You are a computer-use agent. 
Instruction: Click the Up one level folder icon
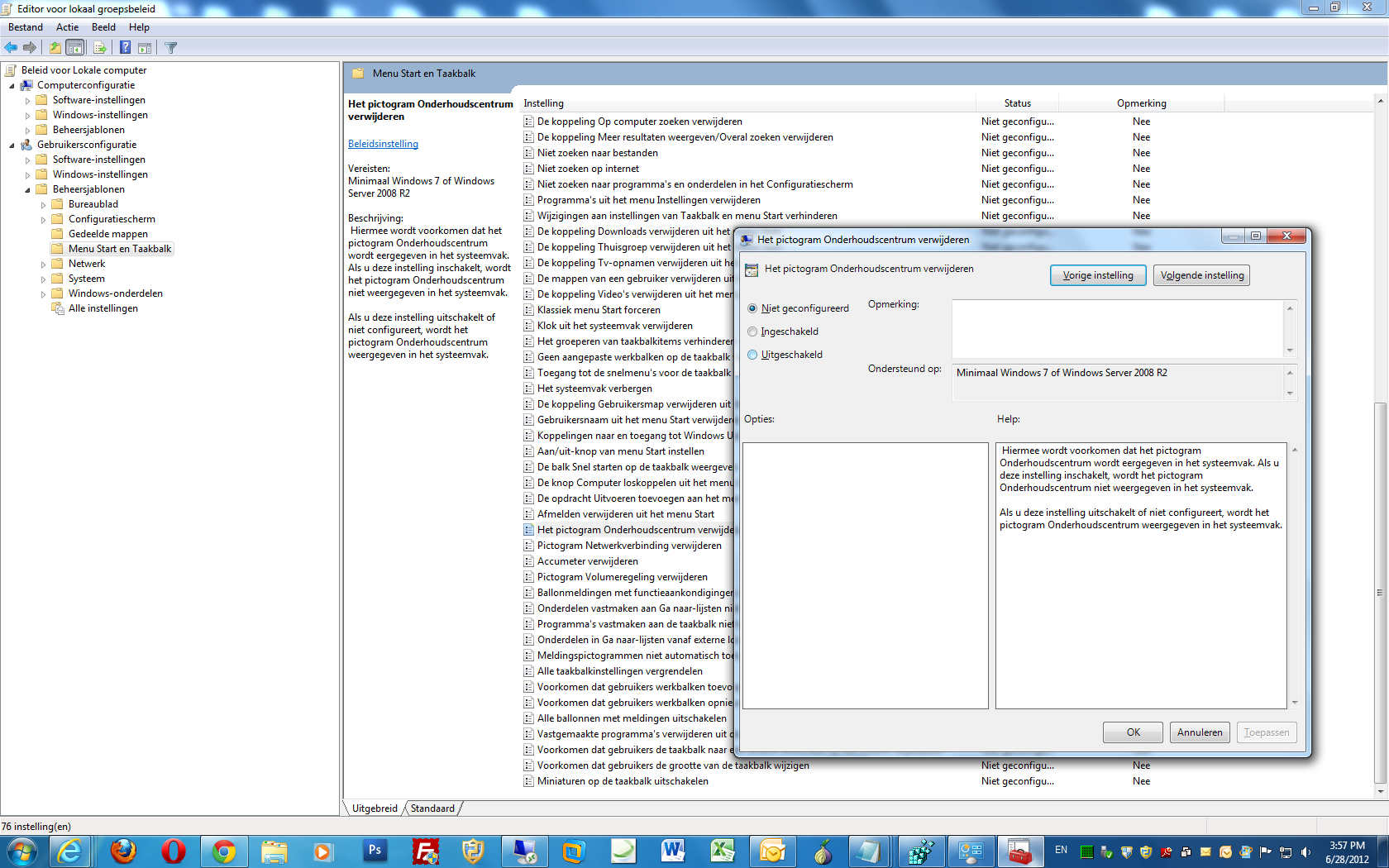pyautogui.click(x=55, y=47)
